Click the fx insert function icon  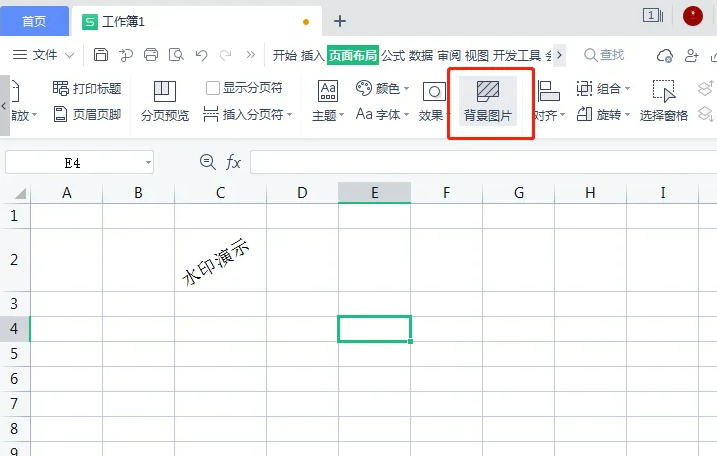point(233,162)
